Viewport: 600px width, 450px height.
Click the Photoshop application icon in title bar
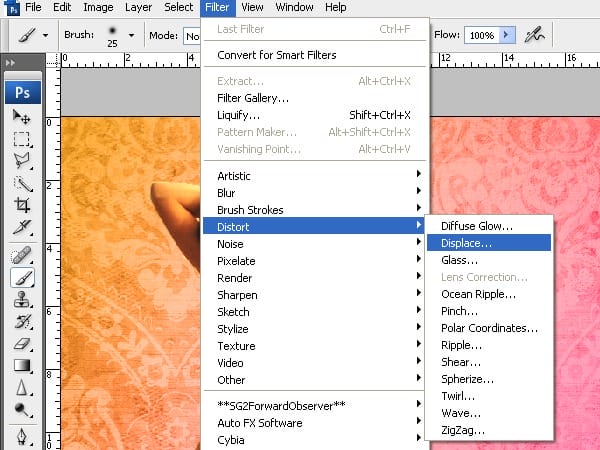click(13, 7)
